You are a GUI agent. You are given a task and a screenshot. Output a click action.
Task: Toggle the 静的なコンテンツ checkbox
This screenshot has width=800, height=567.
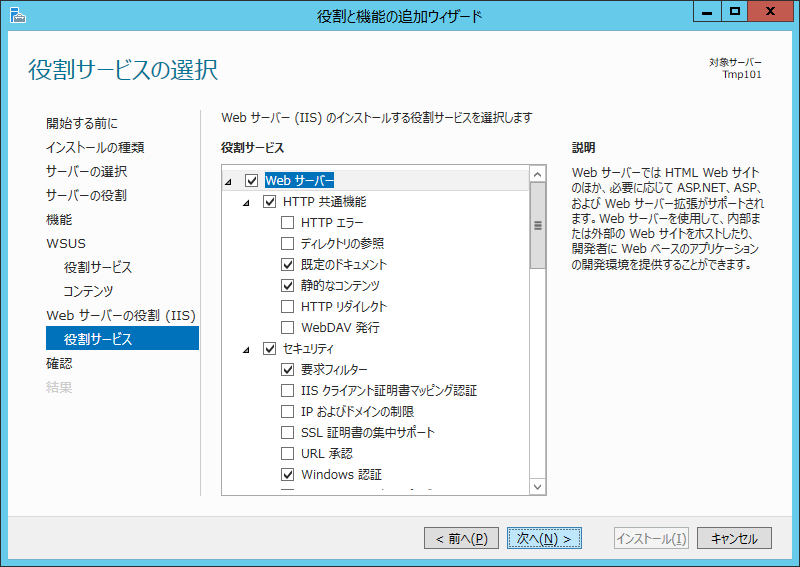click(288, 285)
